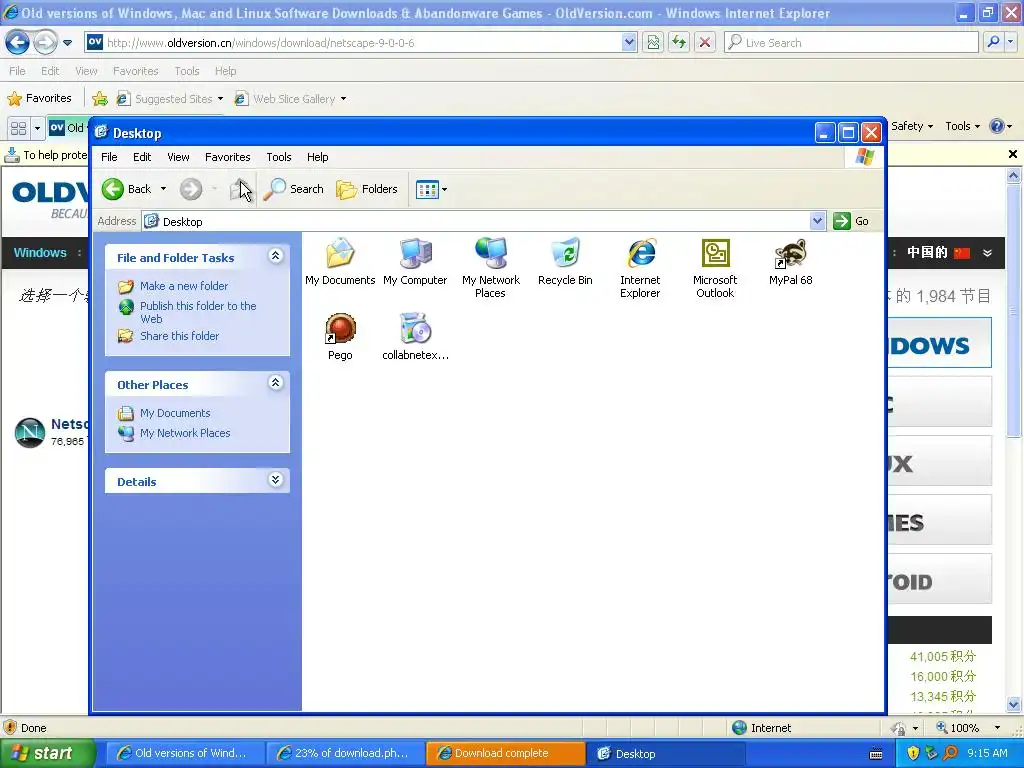
Task: Open My Network Places under Other Places
Action: [x=185, y=433]
